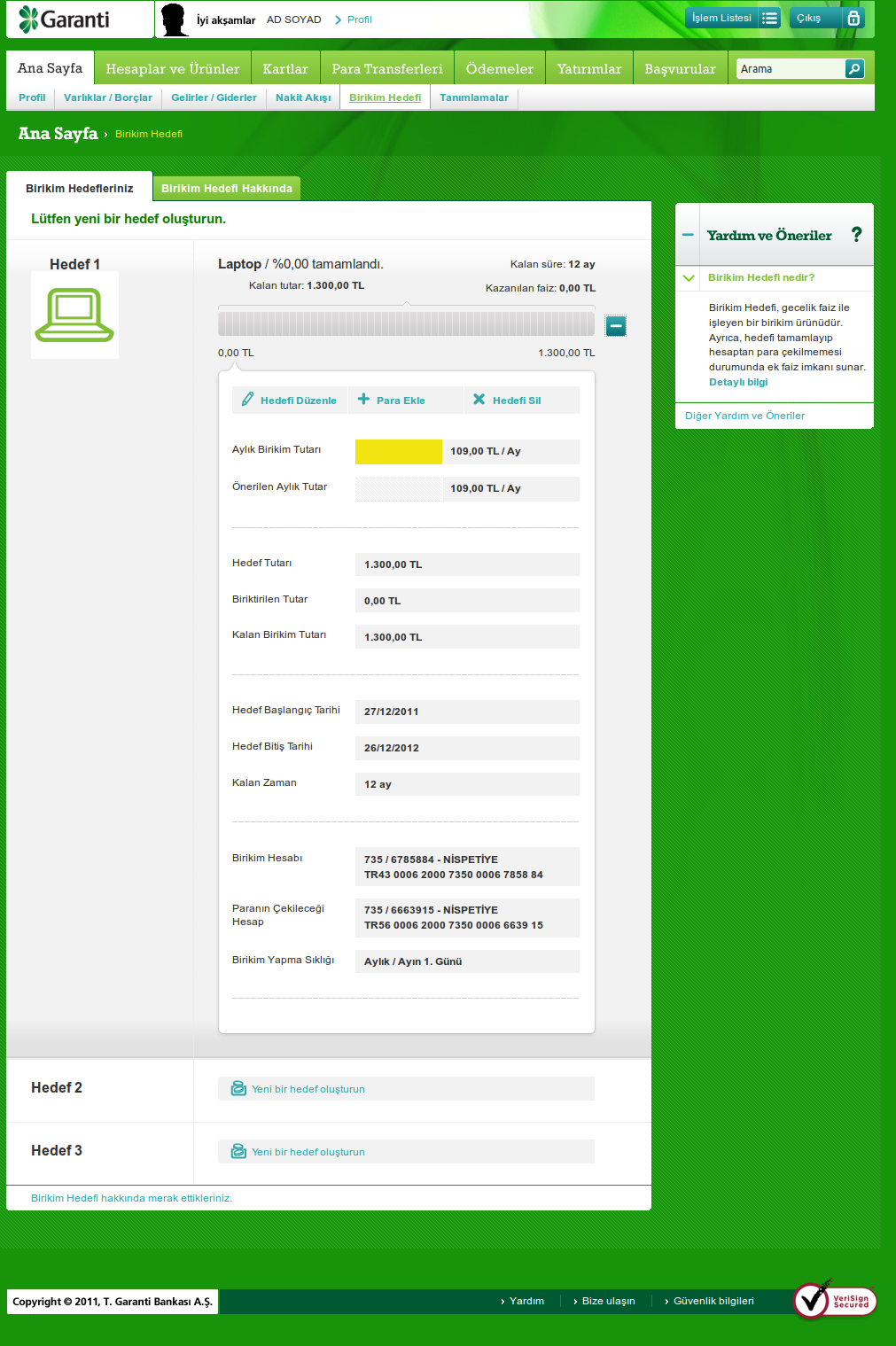Viewport: 896px width, 1346px height.
Task: Select Nakit Akışı submenu item
Action: 303,97
